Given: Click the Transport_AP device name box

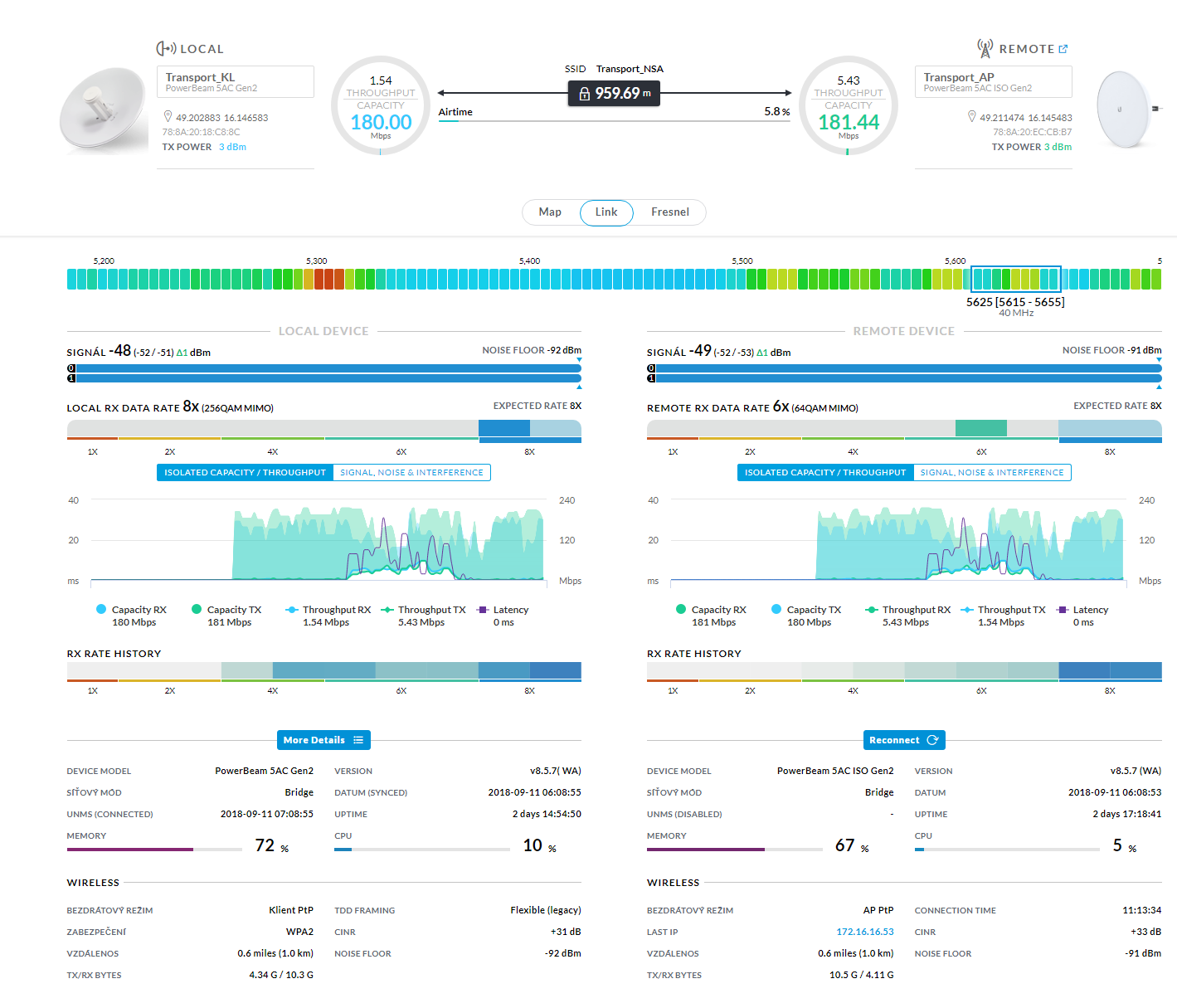Looking at the screenshot, I should (x=994, y=81).
